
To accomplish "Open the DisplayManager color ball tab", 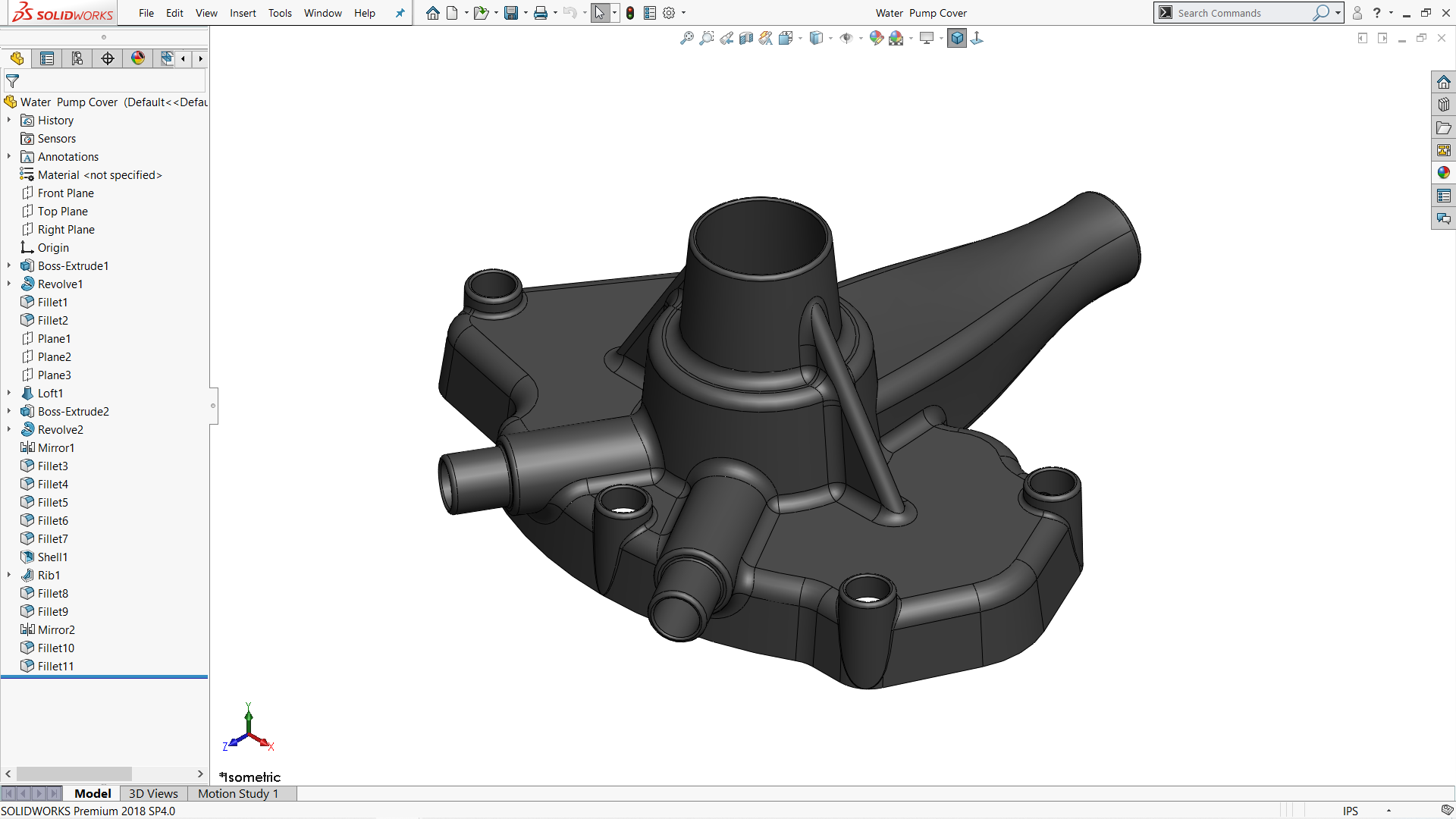I will click(138, 58).
